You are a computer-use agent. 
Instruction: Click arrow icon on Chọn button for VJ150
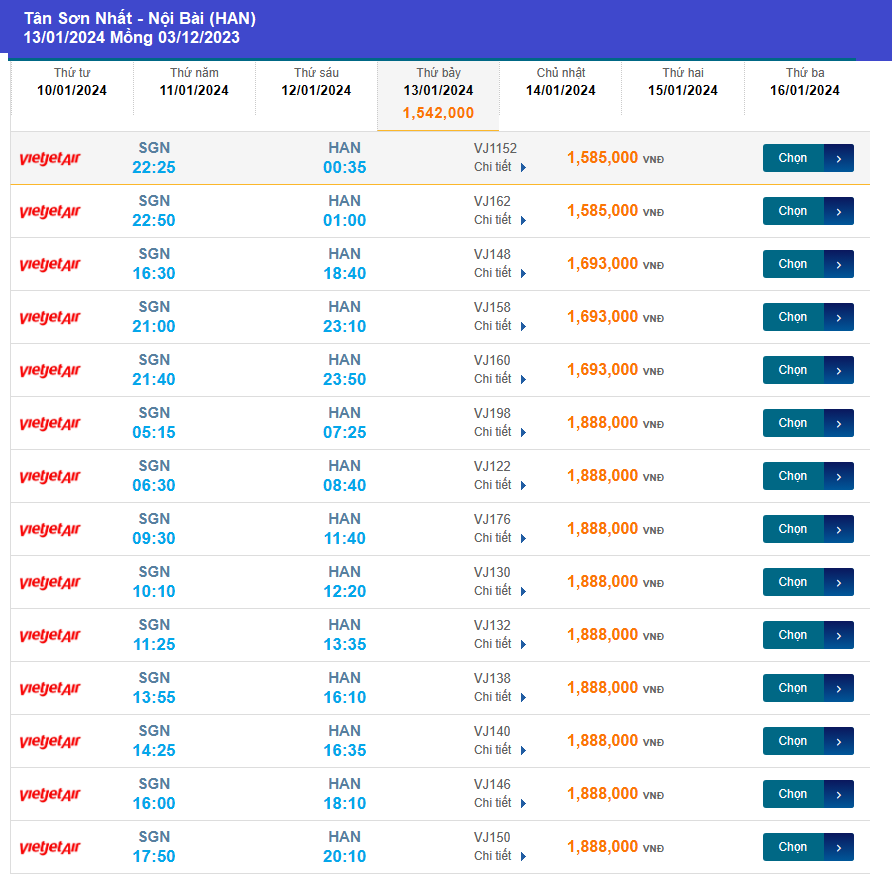[x=838, y=847]
